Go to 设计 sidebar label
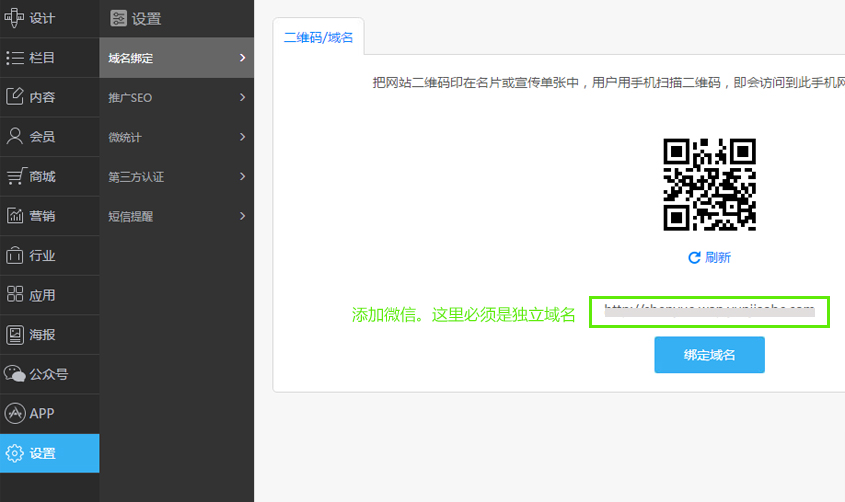Screen dimensions: 845x502 pos(42,18)
